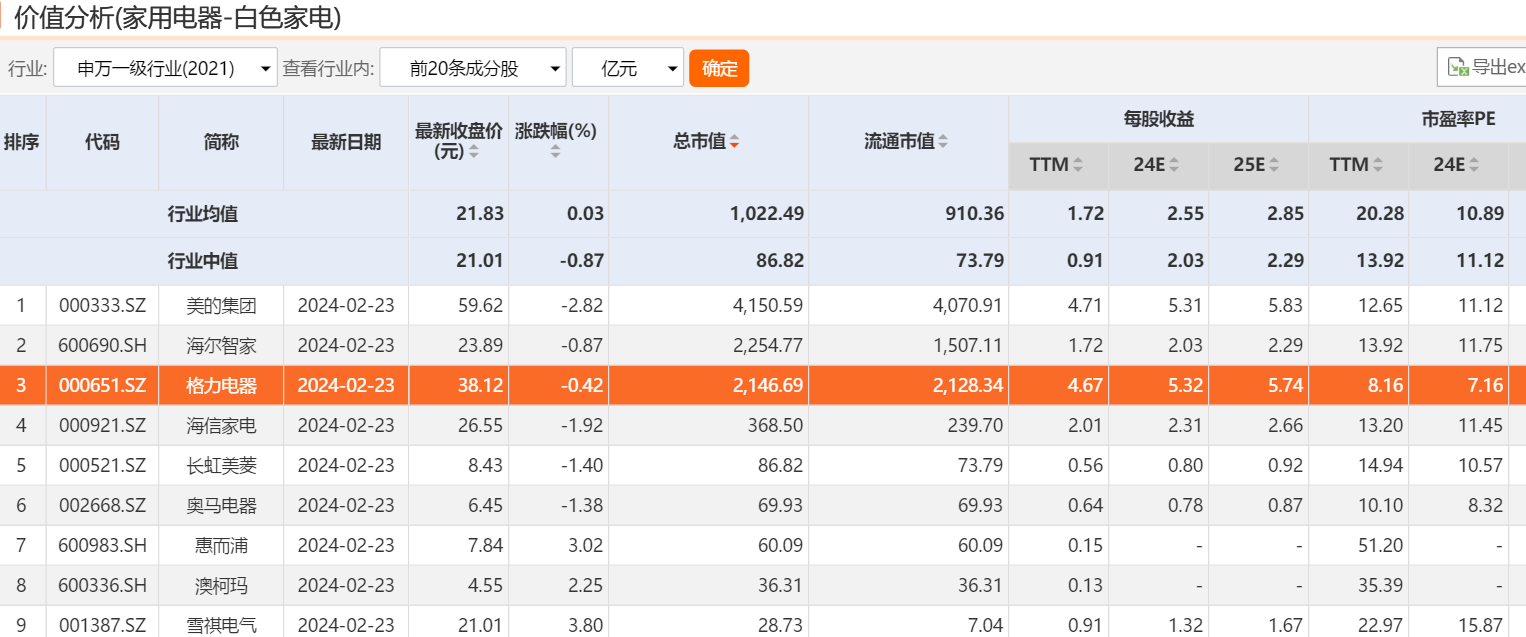Viewport: 1526px width, 637px height.
Task: Click 澳柯玛 PE value 35.39
Action: (x=1382, y=586)
